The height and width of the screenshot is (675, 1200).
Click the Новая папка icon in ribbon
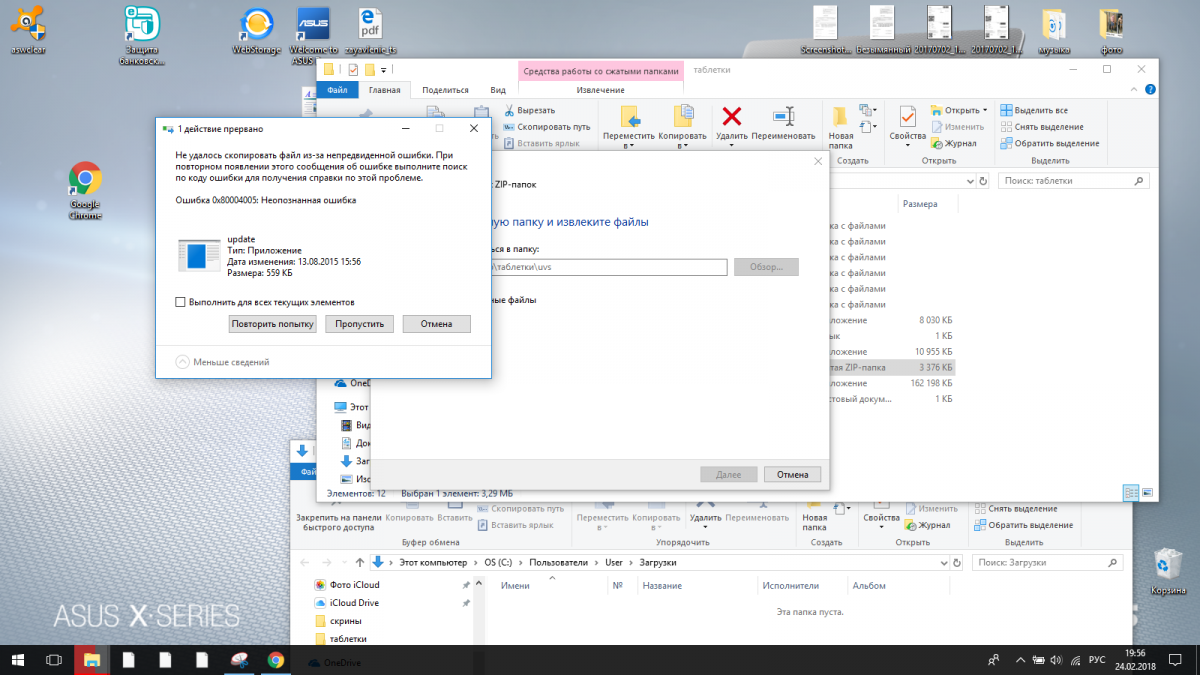click(840, 117)
